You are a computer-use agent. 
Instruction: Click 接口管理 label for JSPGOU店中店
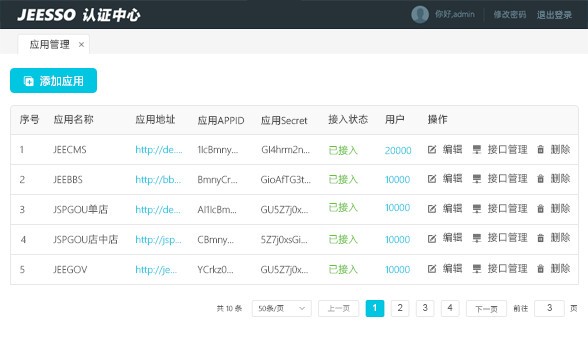[x=507, y=238]
